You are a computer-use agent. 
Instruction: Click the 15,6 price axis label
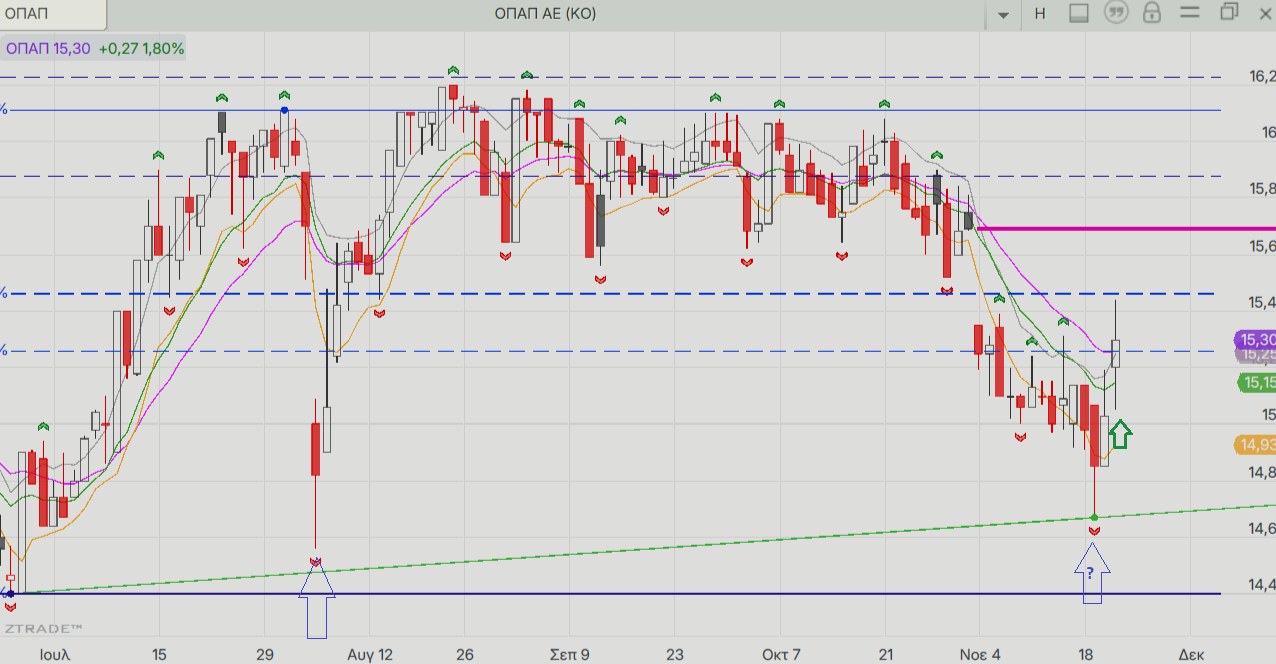click(x=1262, y=246)
